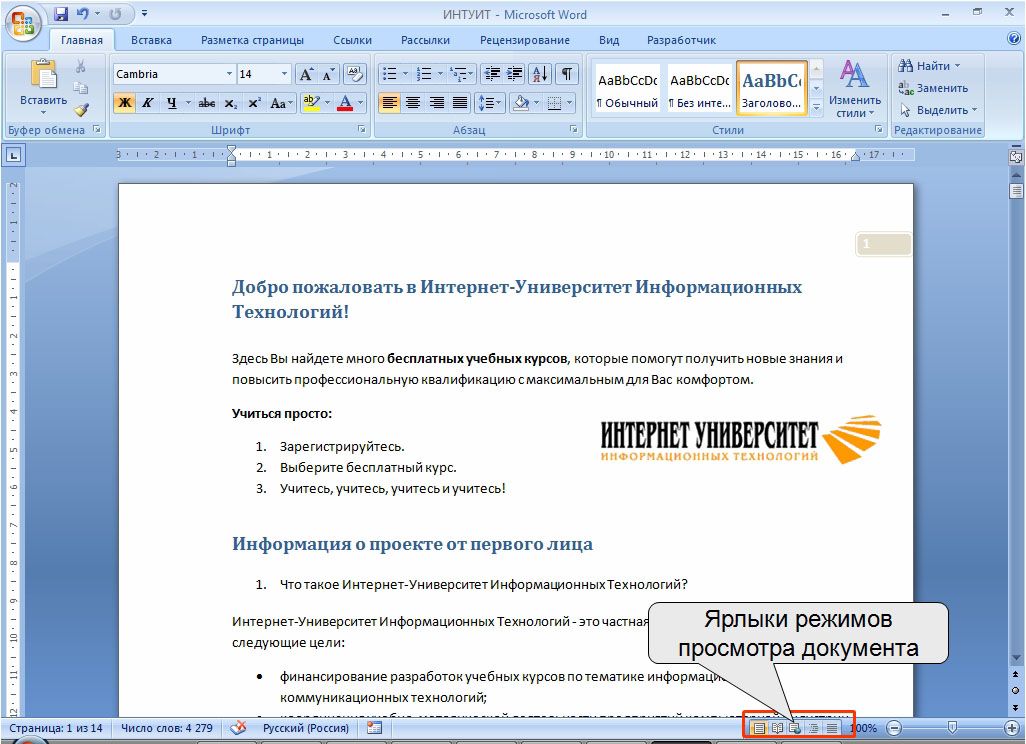Apply the Обычный style

click(628, 88)
